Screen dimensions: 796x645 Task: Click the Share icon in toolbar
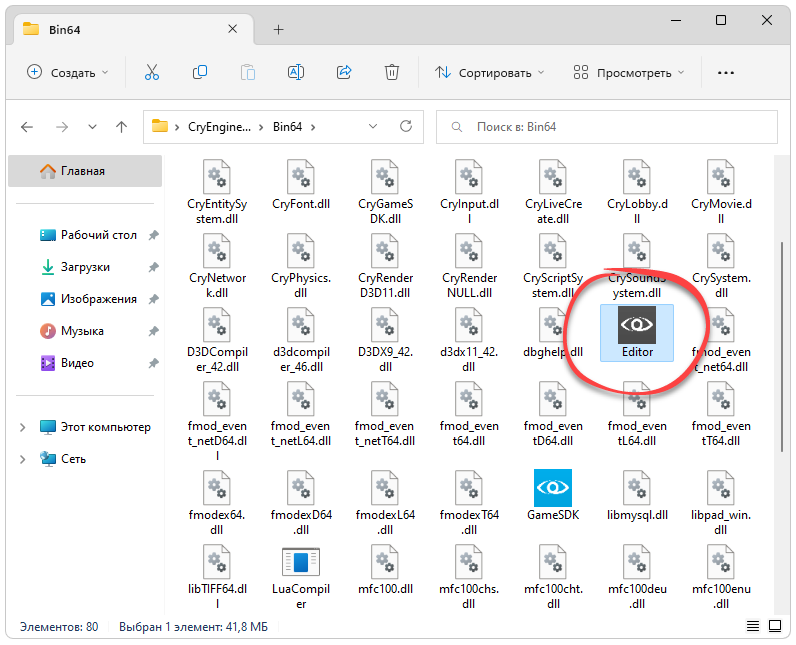click(344, 72)
